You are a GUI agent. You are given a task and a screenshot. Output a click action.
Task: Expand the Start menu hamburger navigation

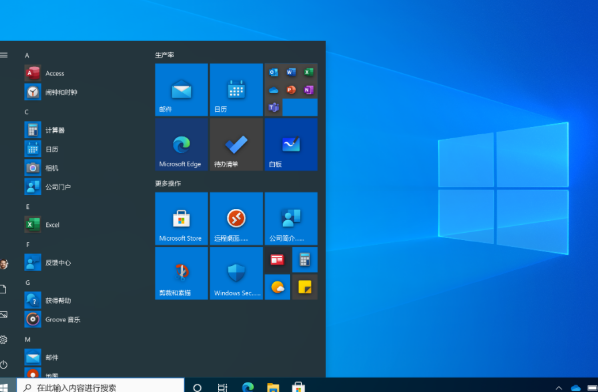pyautogui.click(x=4, y=55)
